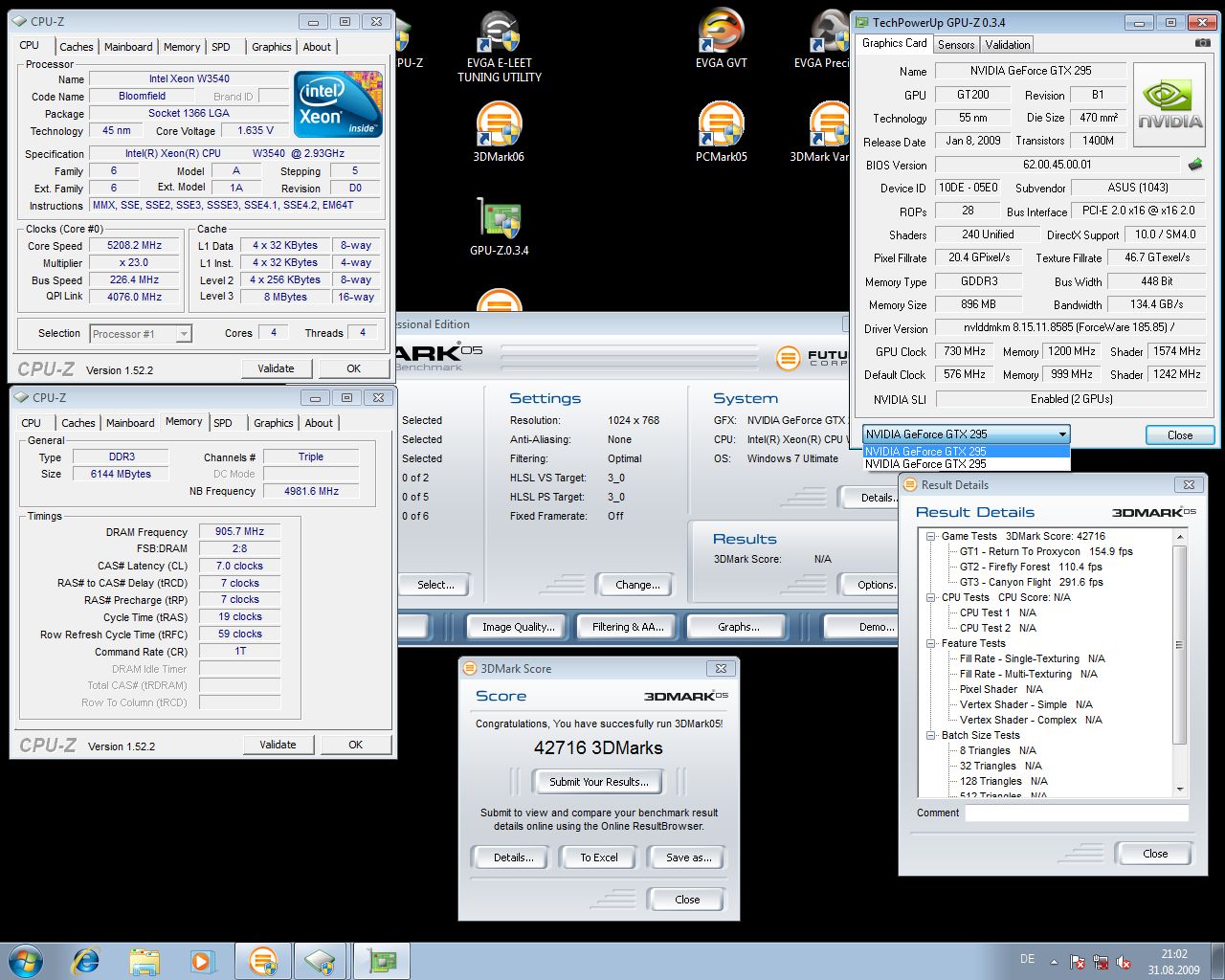This screenshot has height=980, width=1225.
Task: Open the Caches tab in processor CPU-Z window
Action: (77, 47)
